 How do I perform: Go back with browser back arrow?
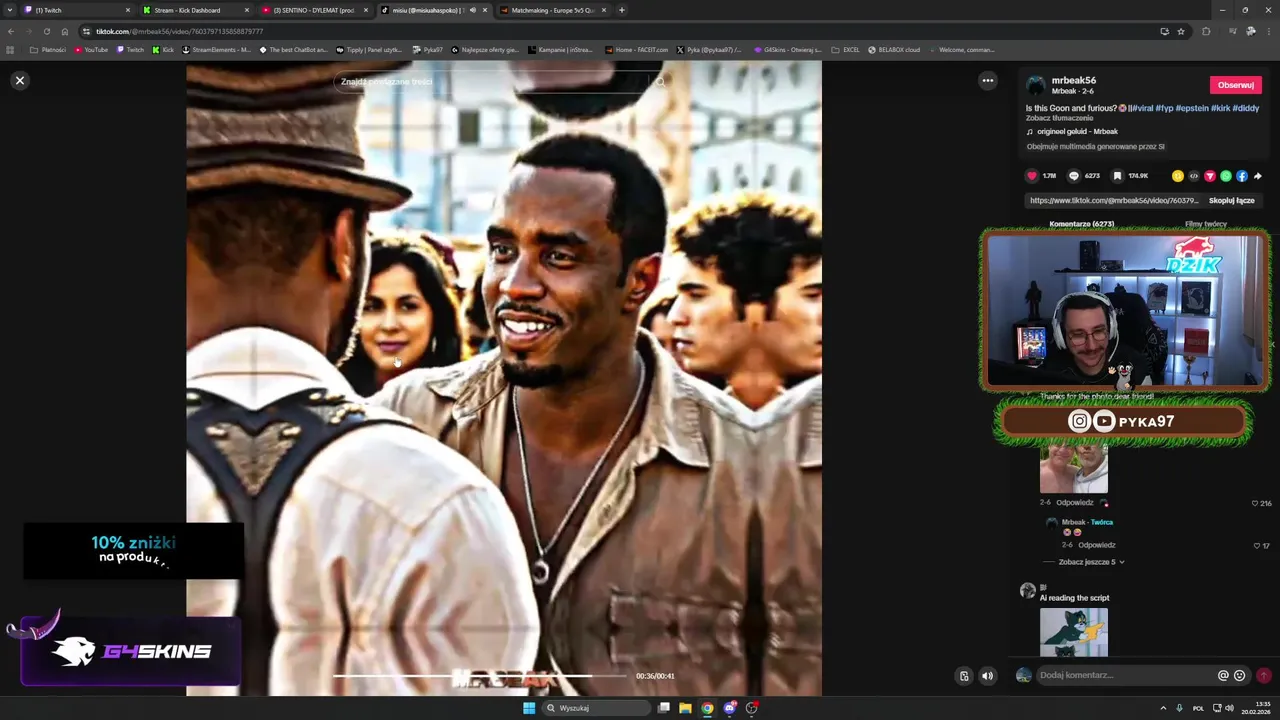point(10,31)
